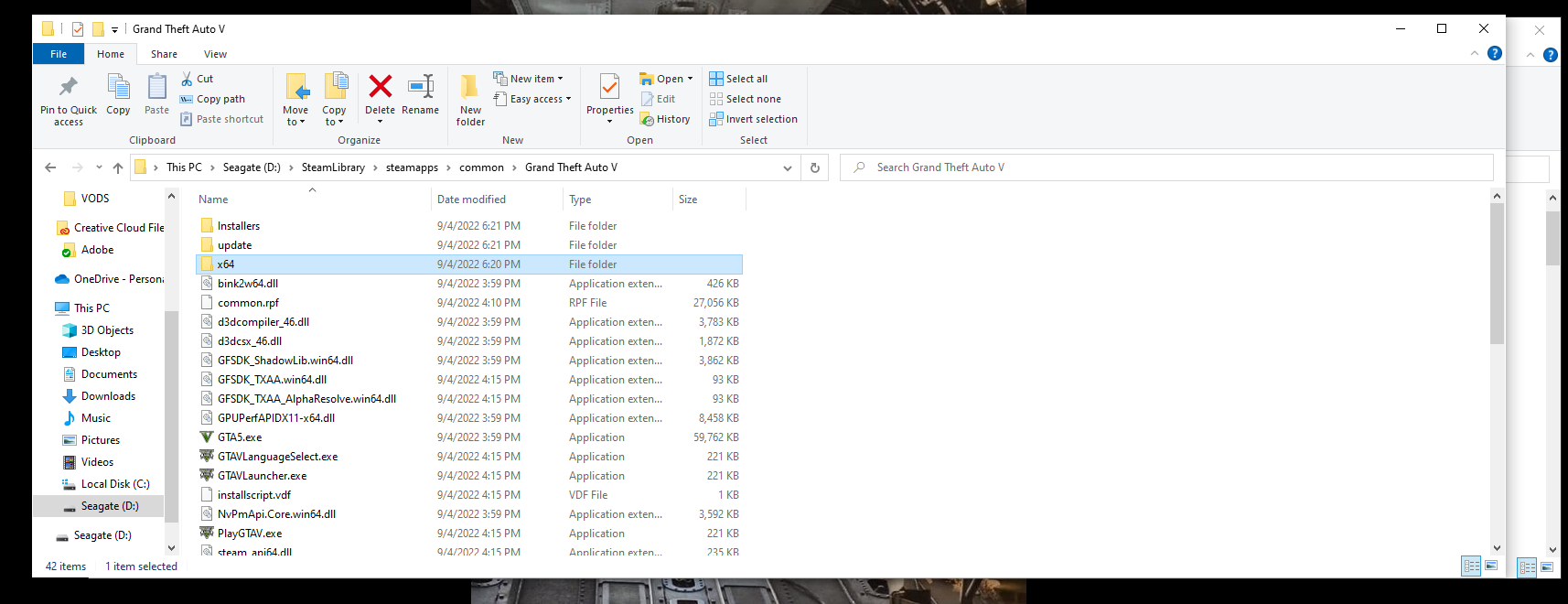Expand New item dropdown
Viewport: 1568px width, 604px height.
529,79
